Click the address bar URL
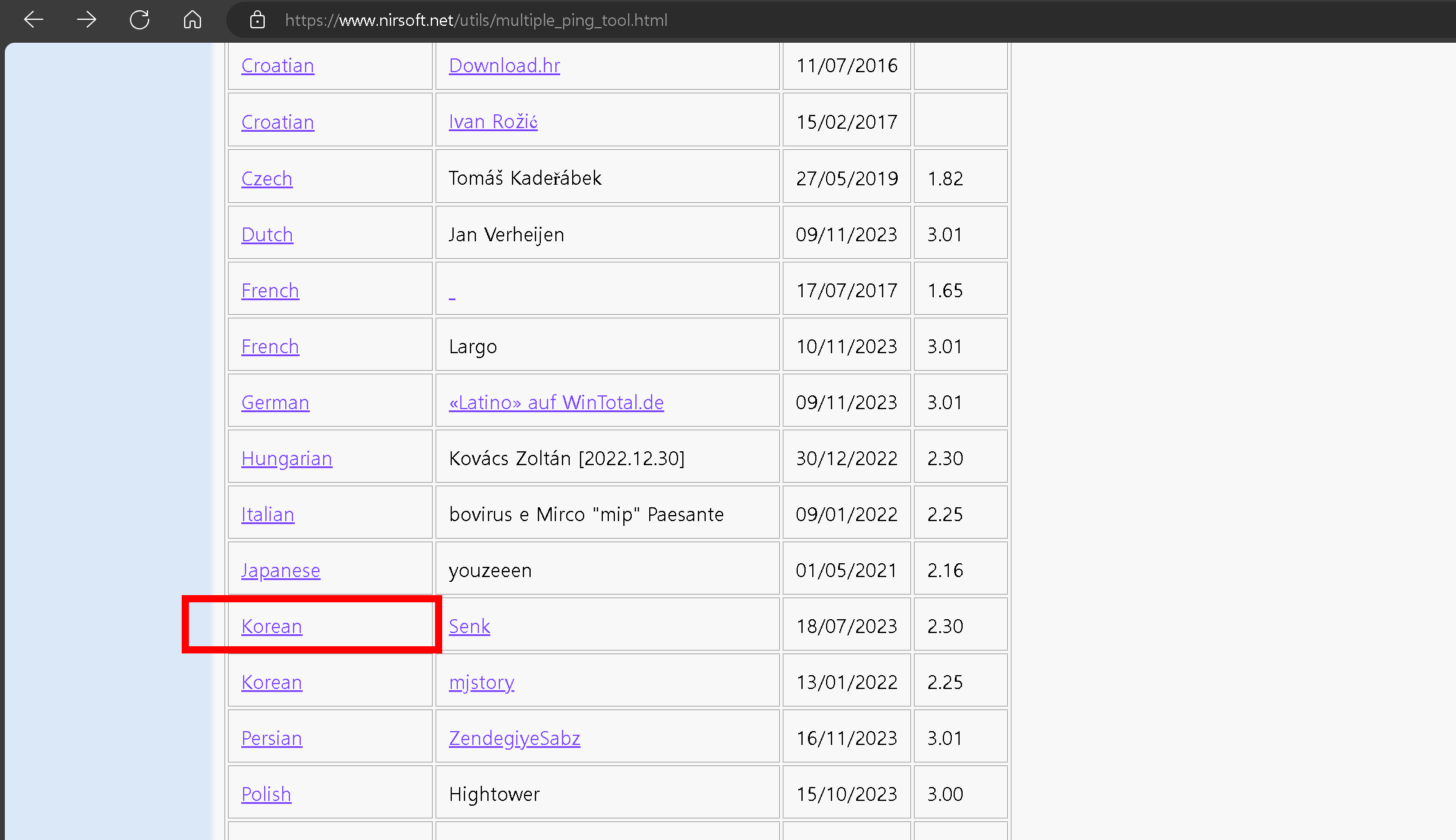Image resolution: width=1456 pixels, height=840 pixels. click(x=475, y=20)
